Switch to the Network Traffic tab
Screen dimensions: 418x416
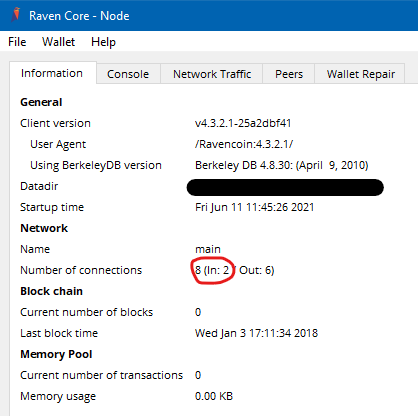(212, 74)
